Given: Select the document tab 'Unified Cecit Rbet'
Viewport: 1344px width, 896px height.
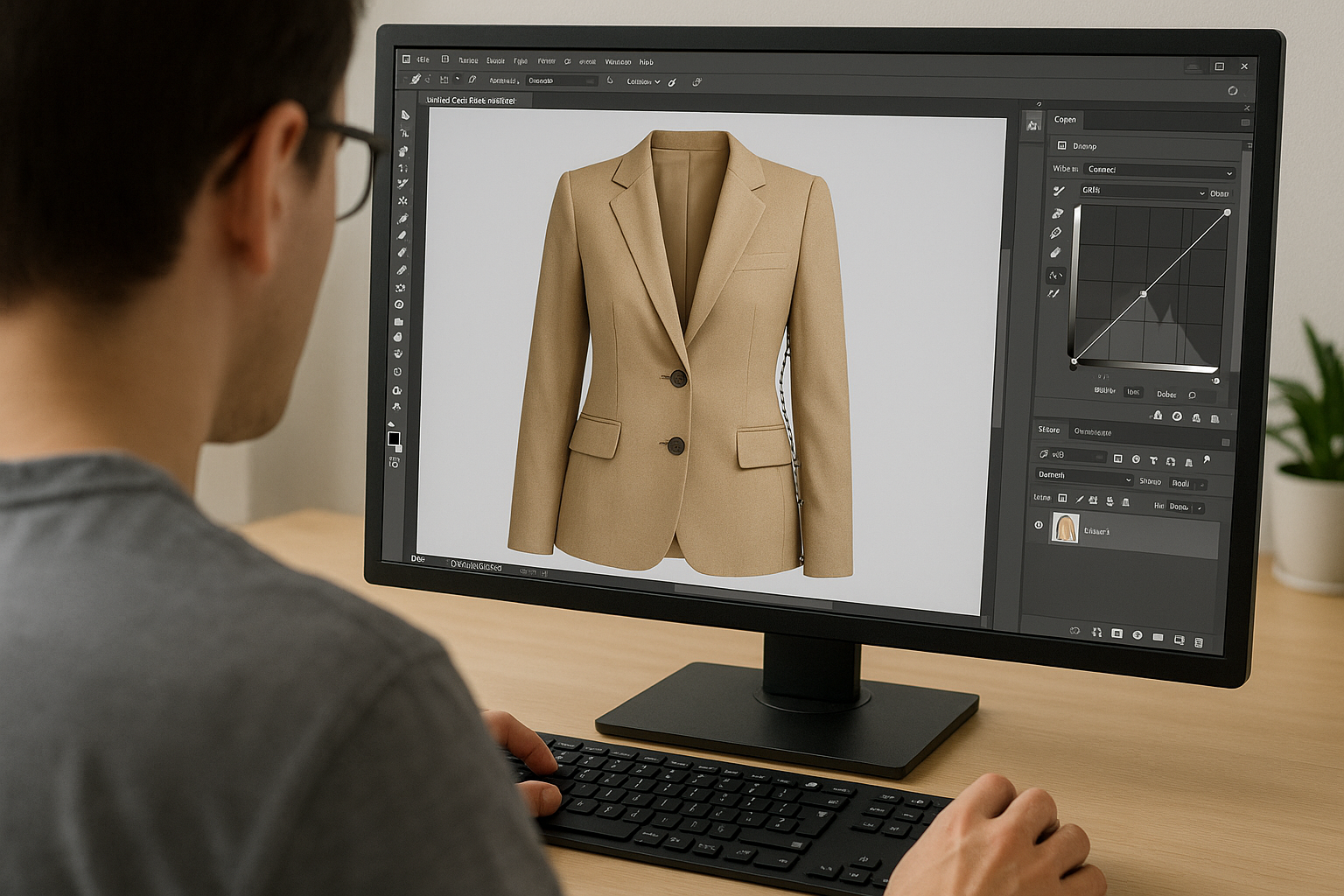Looking at the screenshot, I should click(x=471, y=101).
